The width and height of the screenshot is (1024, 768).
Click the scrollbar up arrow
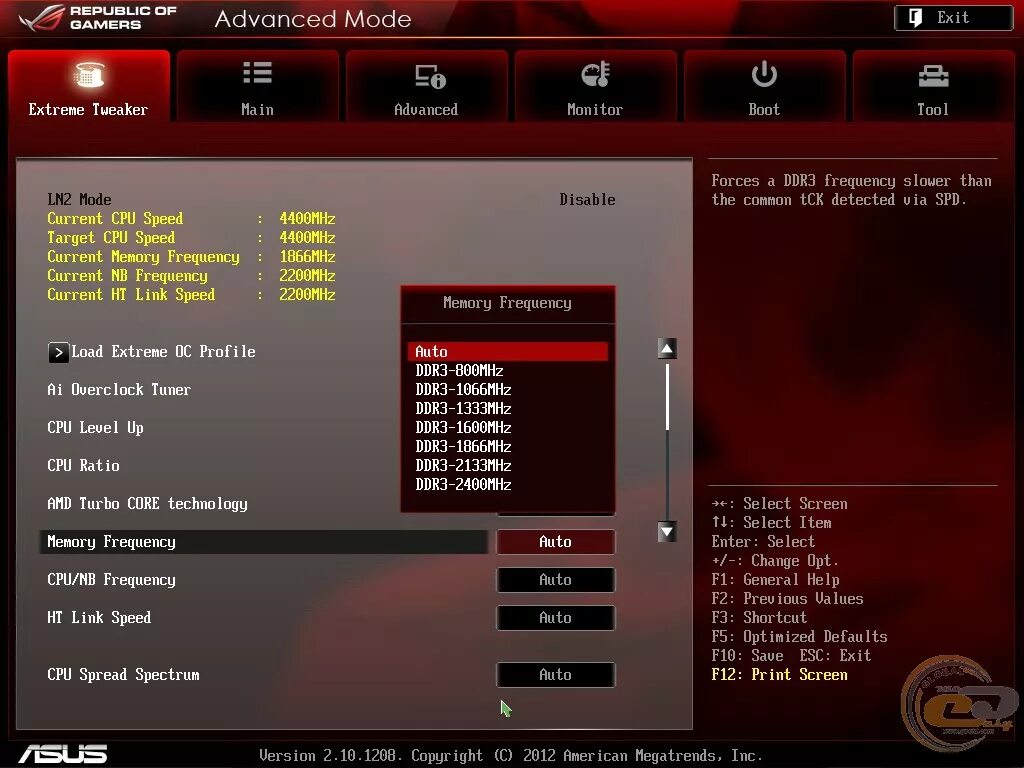(x=667, y=348)
